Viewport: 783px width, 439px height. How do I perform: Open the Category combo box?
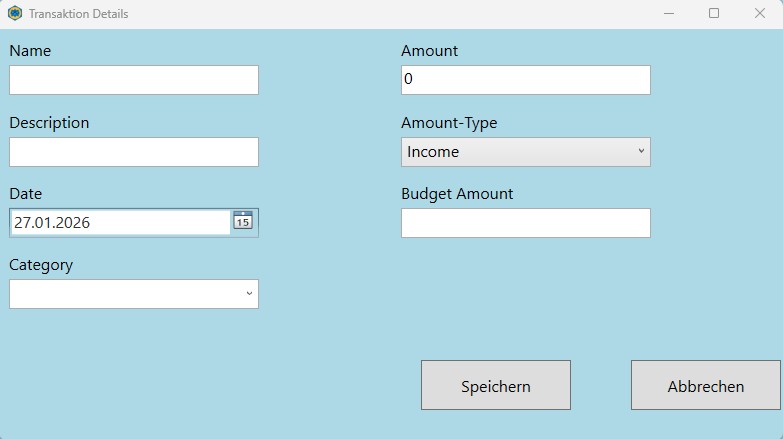click(125, 294)
